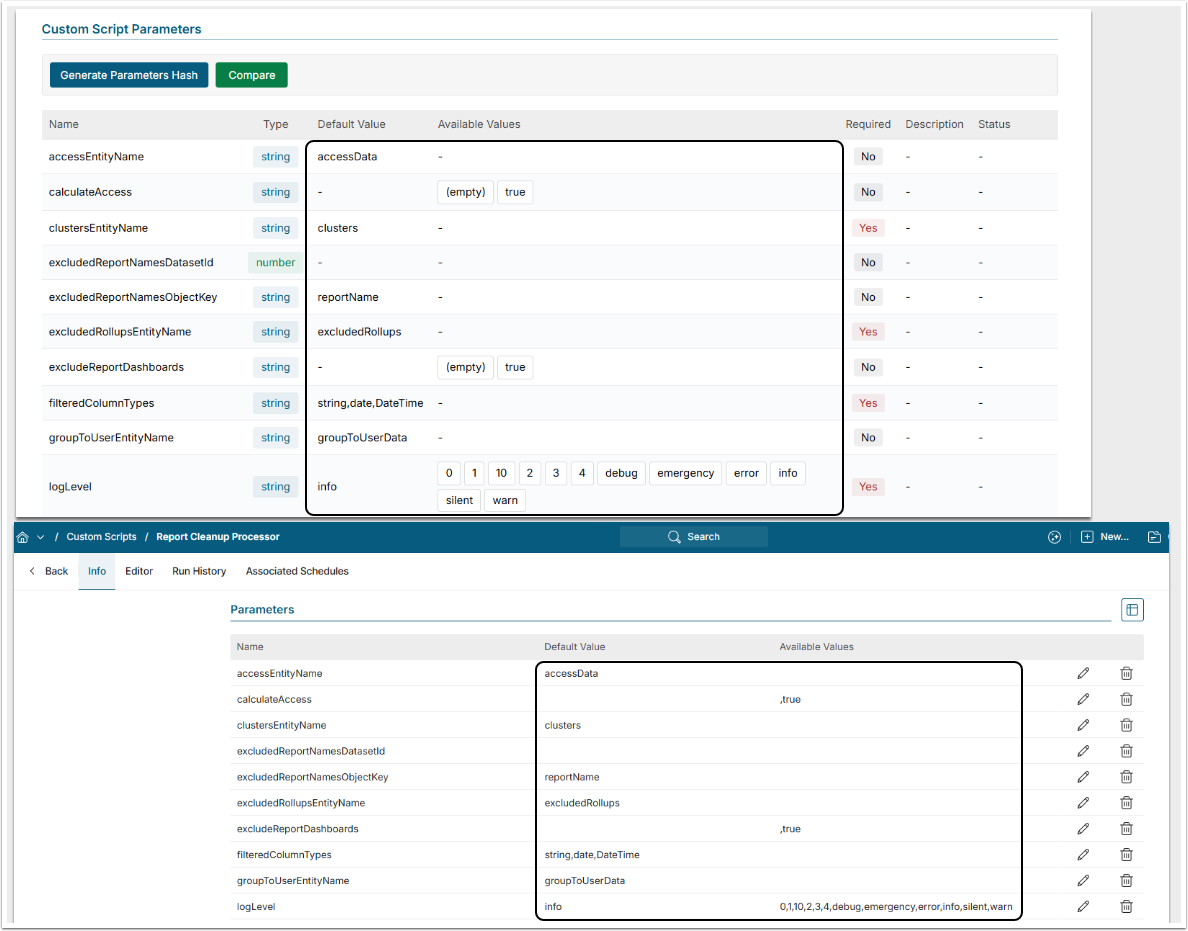Click the folder icon right of New
The width and height of the screenshot is (1188, 931).
(1154, 537)
